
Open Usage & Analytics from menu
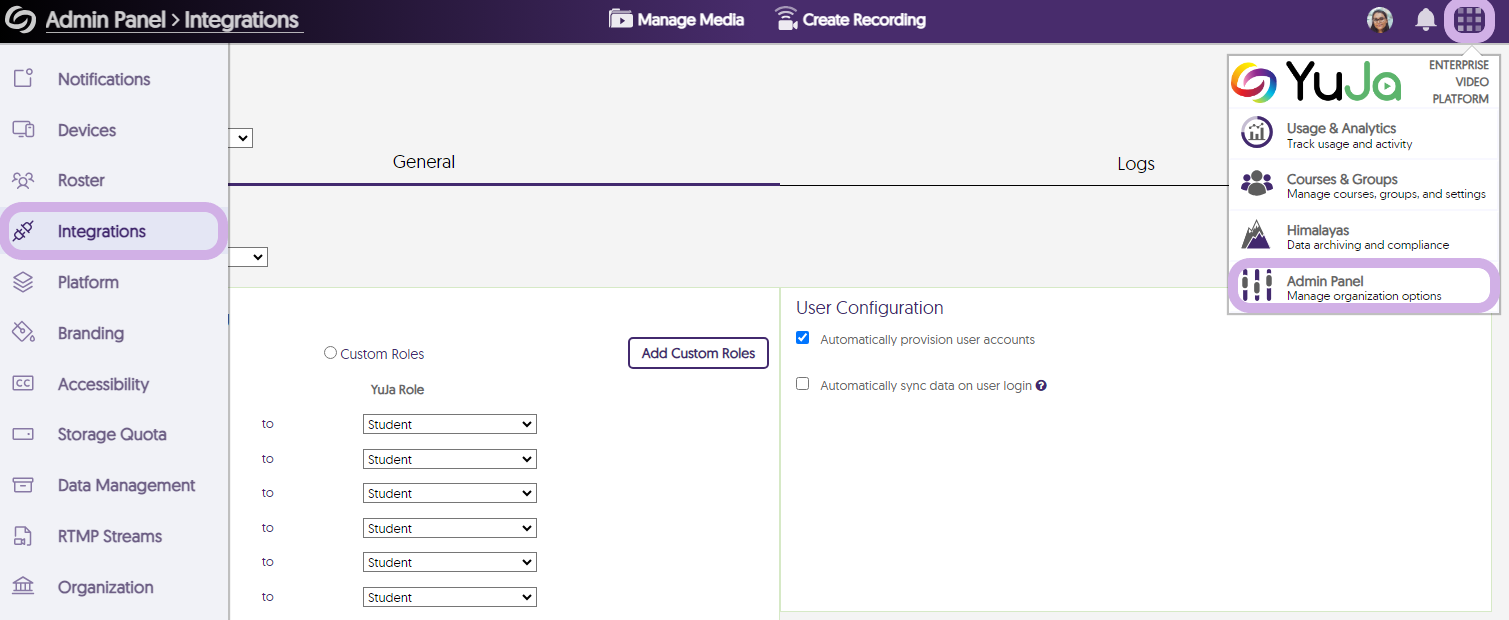(x=1341, y=134)
